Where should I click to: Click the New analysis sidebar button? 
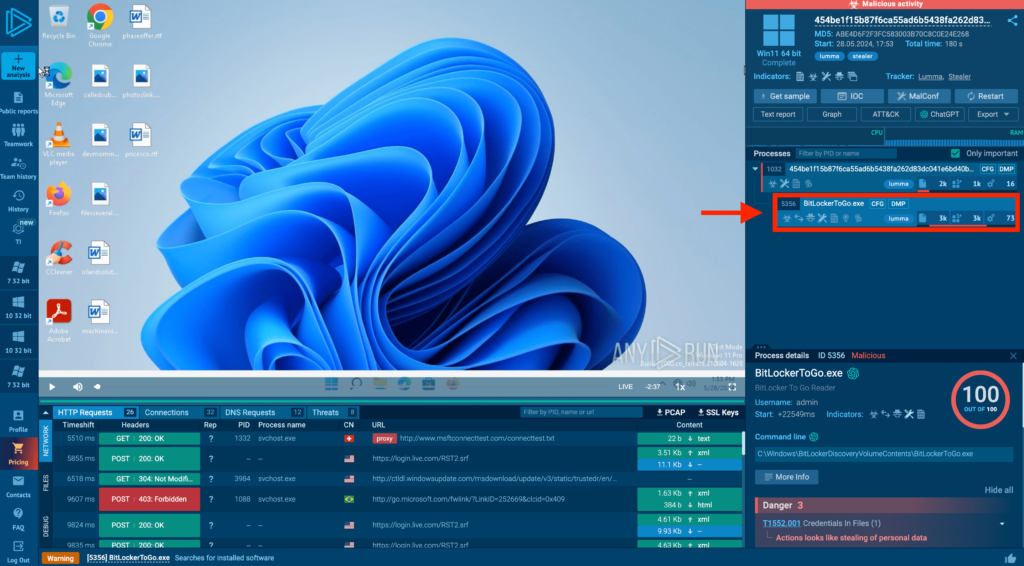pyautogui.click(x=18, y=66)
